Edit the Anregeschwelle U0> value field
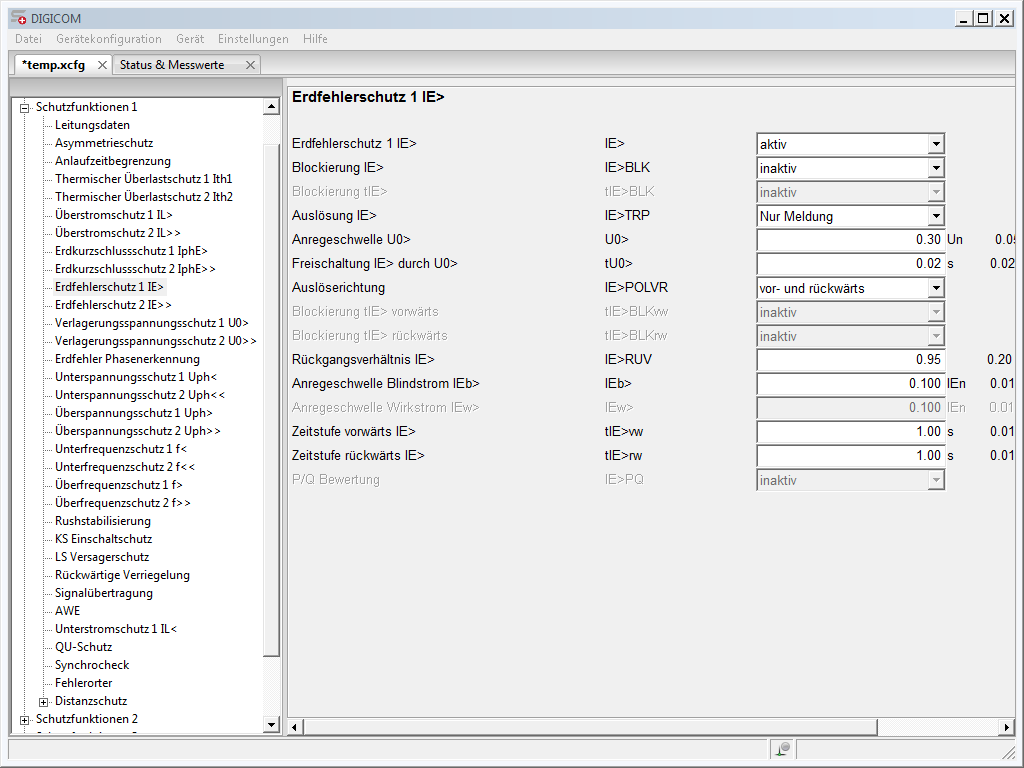1024x768 pixels. pyautogui.click(x=850, y=239)
